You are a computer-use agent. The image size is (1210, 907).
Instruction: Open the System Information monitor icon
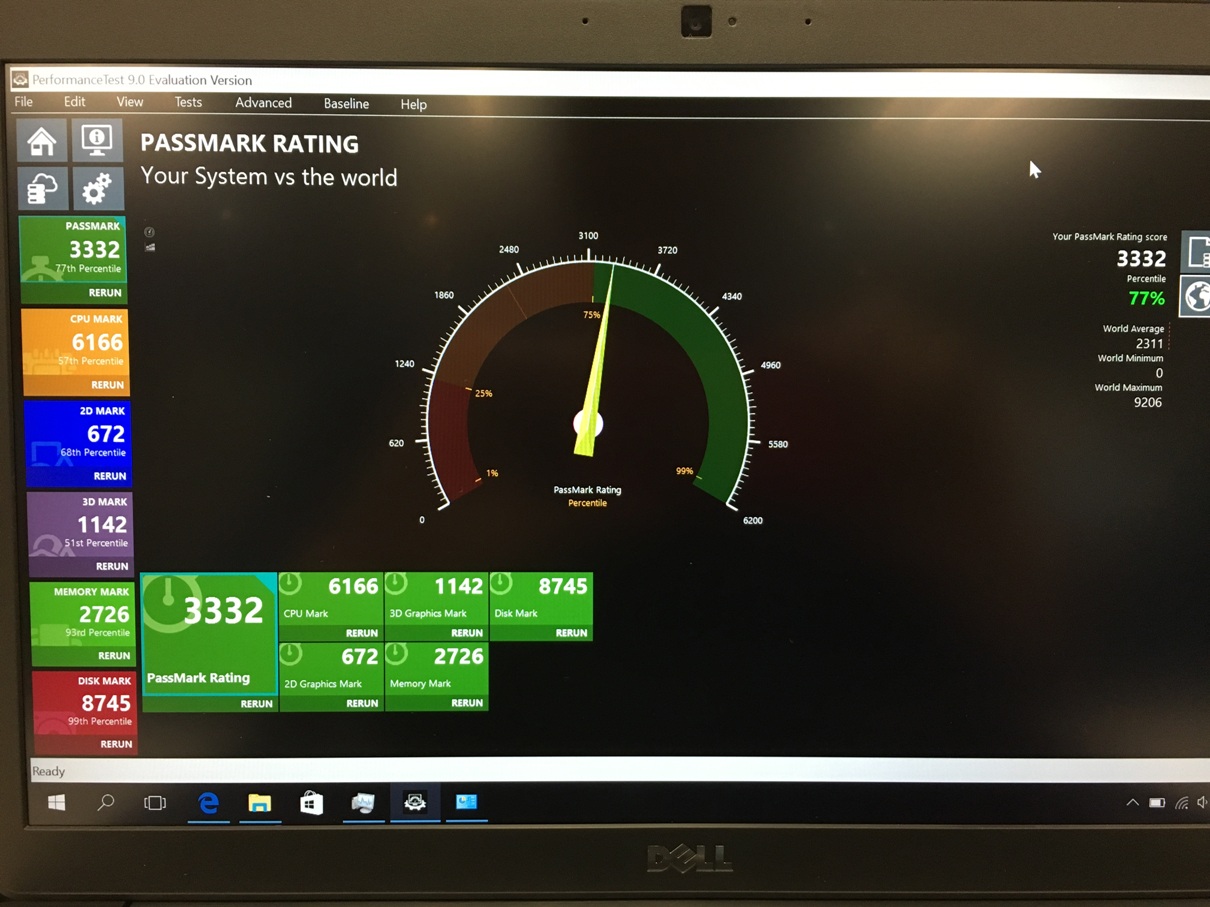97,141
